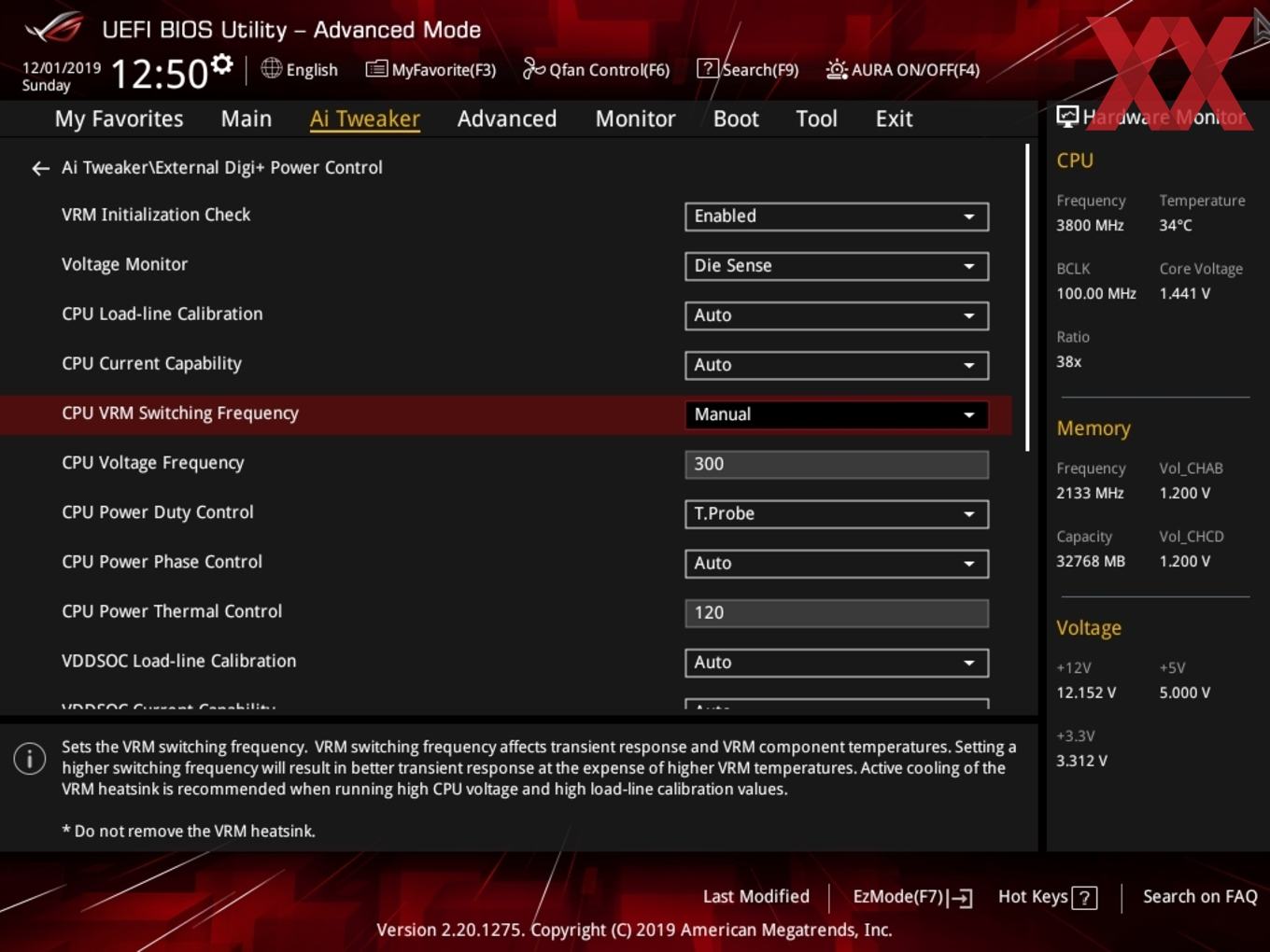Switch to Main tab
Screen dimensions: 1270x952
[247, 119]
